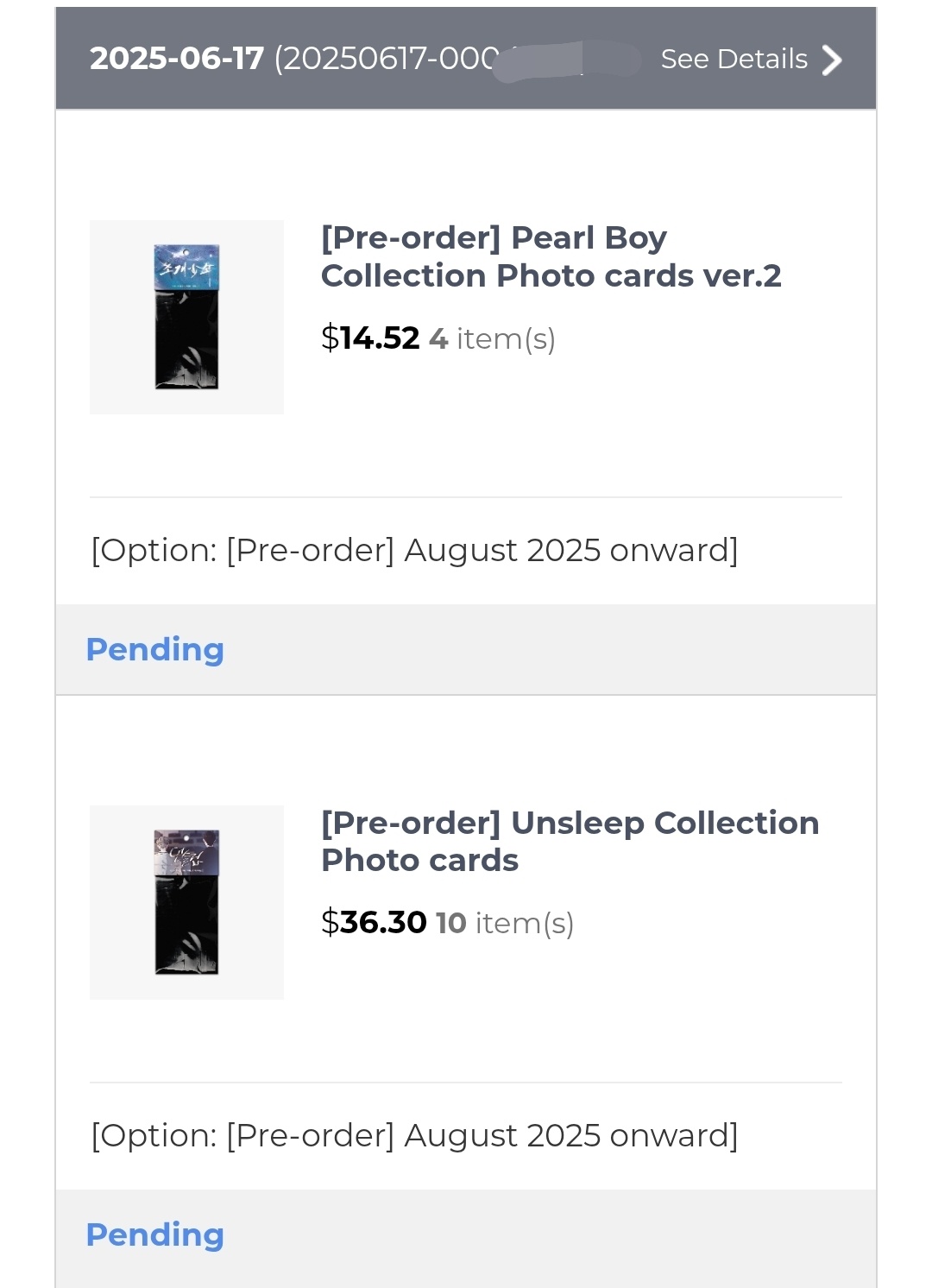Select the $36.30 price text

(x=374, y=922)
